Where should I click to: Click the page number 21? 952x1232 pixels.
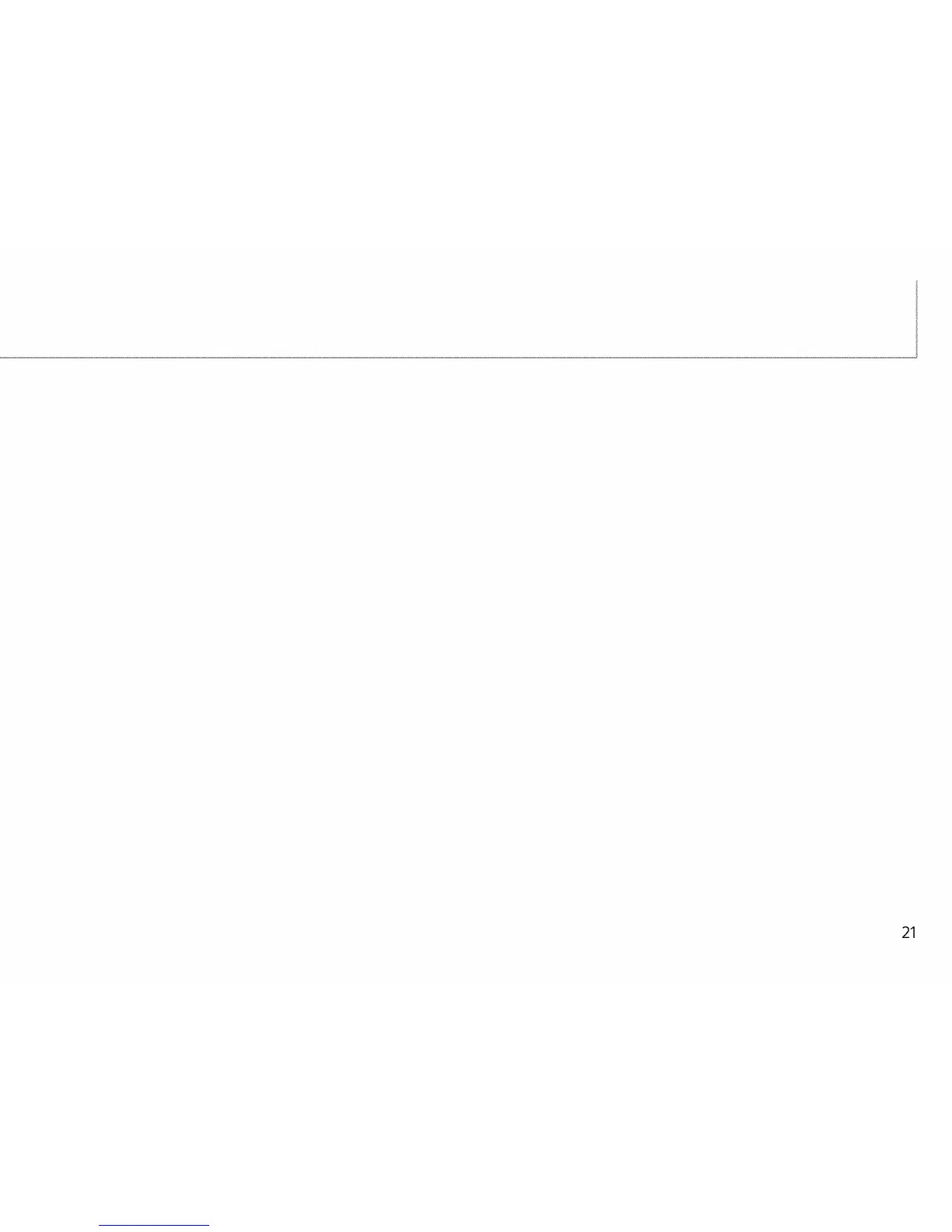(x=908, y=933)
